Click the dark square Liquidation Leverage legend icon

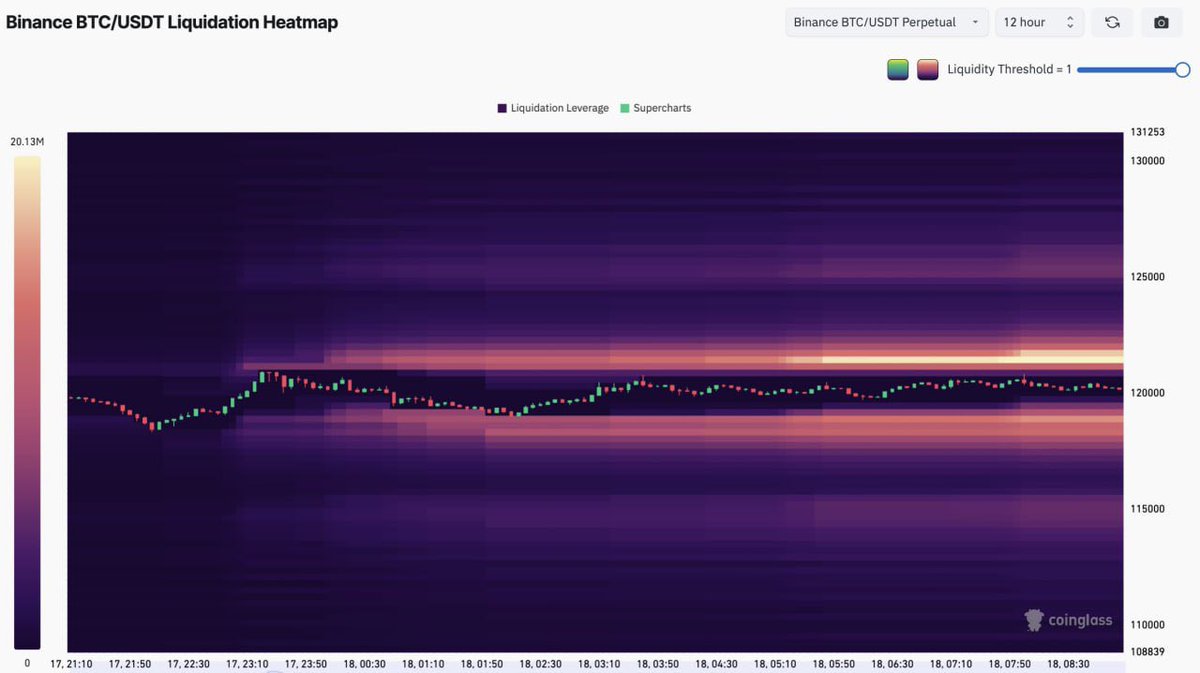click(502, 108)
